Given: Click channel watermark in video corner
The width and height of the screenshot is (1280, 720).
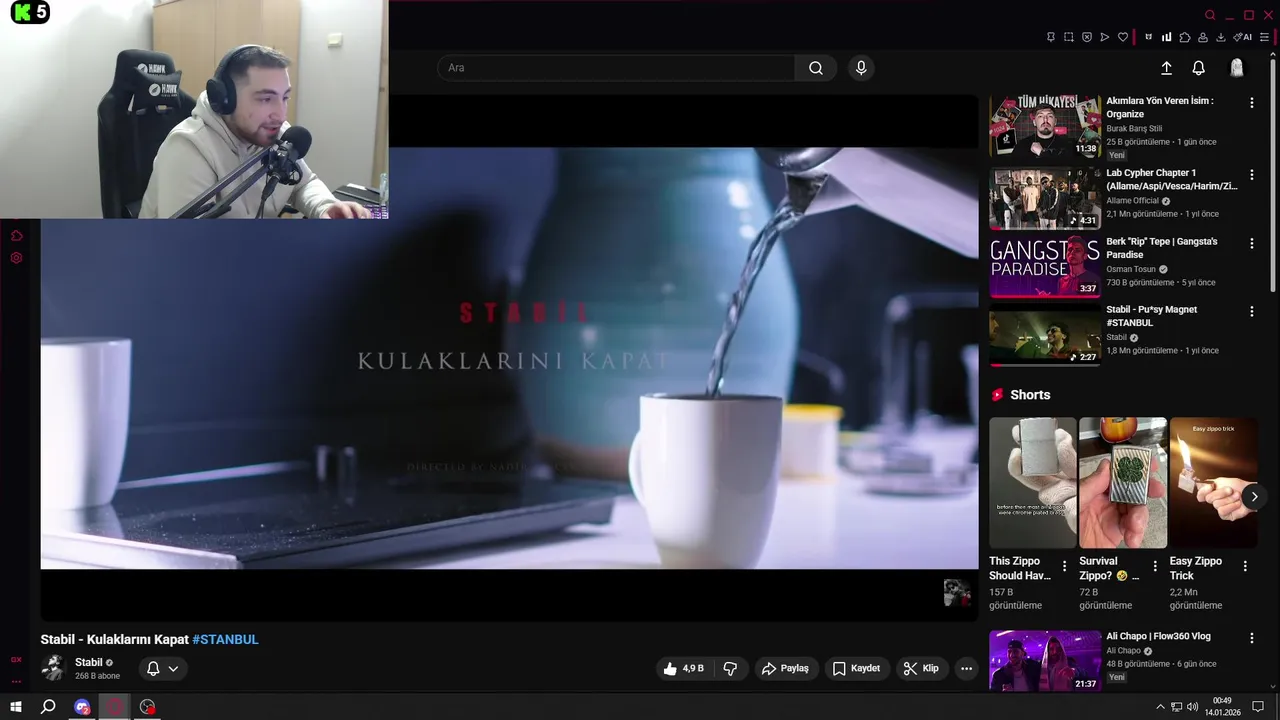Looking at the screenshot, I should (x=957, y=592).
